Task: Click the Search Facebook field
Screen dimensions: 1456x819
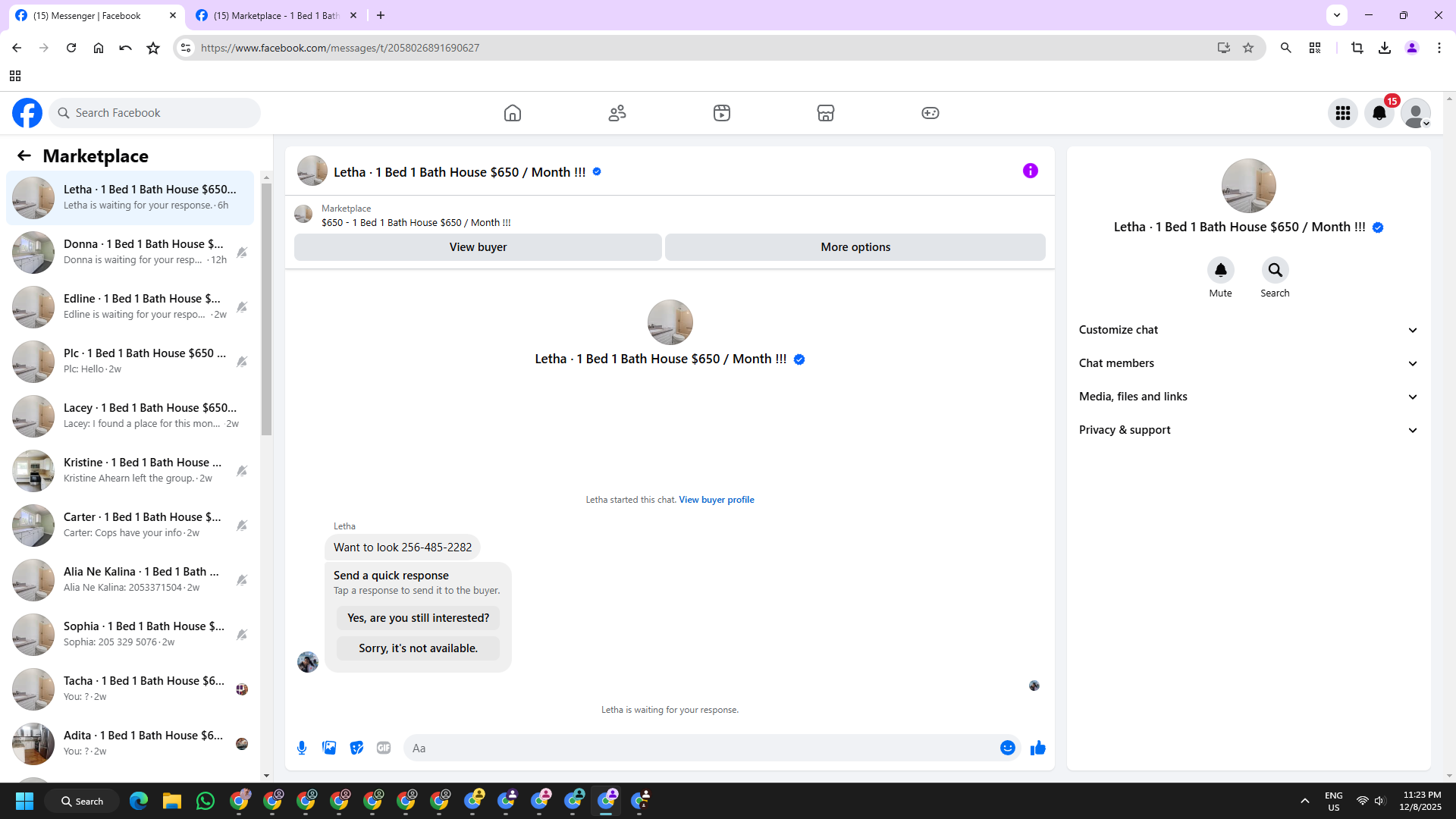Action: pyautogui.click(x=155, y=113)
